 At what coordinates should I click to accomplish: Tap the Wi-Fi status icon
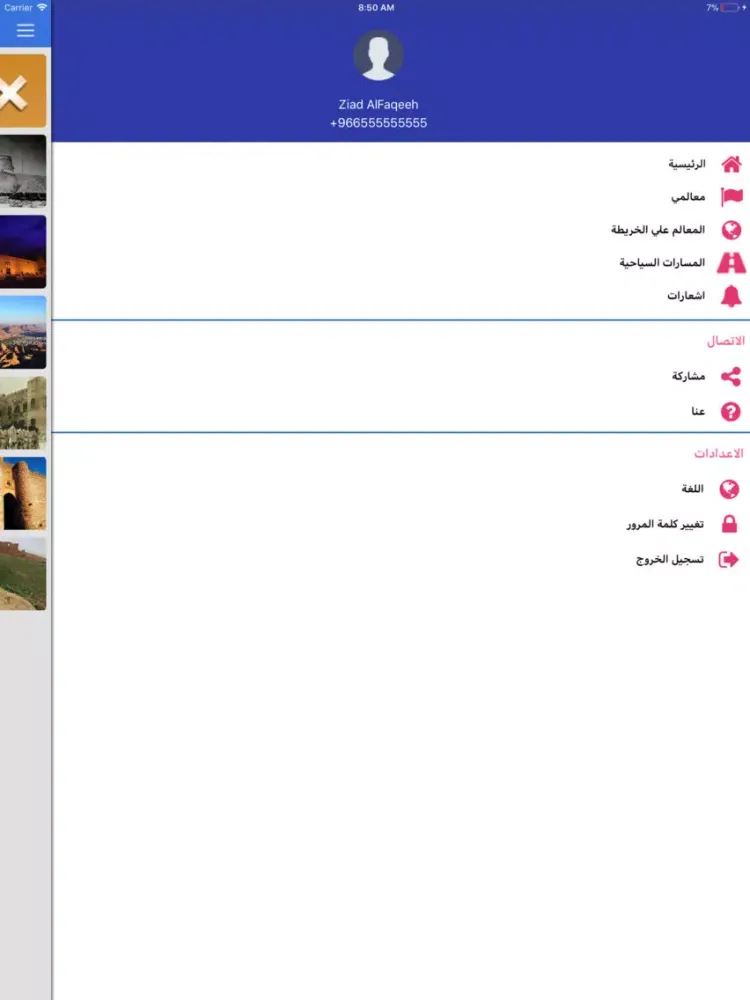click(x=42, y=7)
